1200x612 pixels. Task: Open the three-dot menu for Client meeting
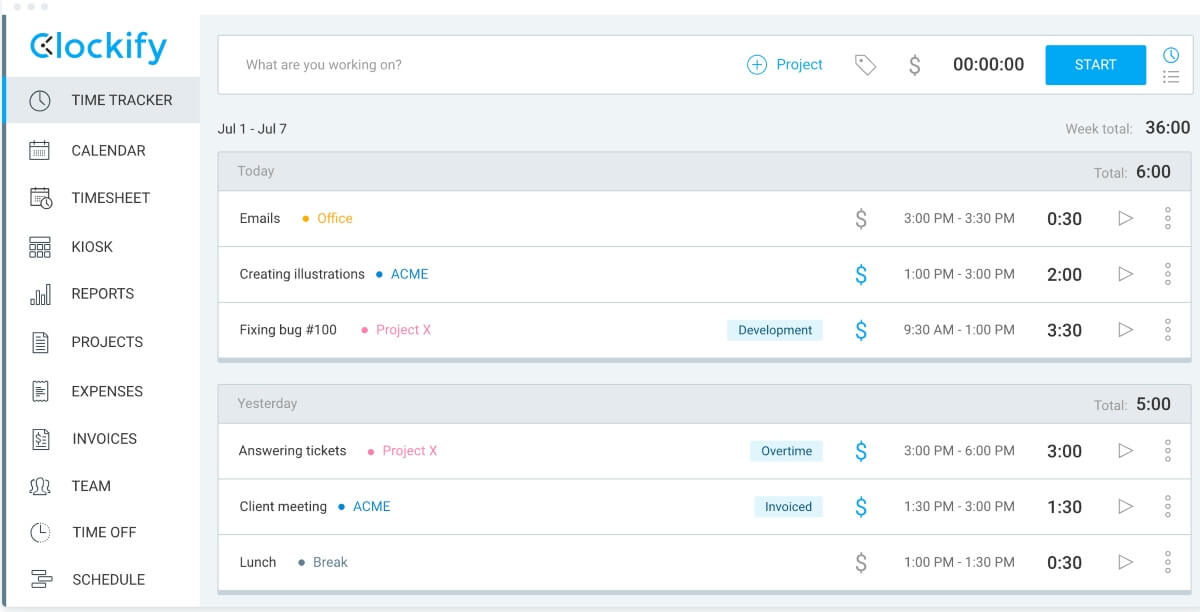point(1168,507)
